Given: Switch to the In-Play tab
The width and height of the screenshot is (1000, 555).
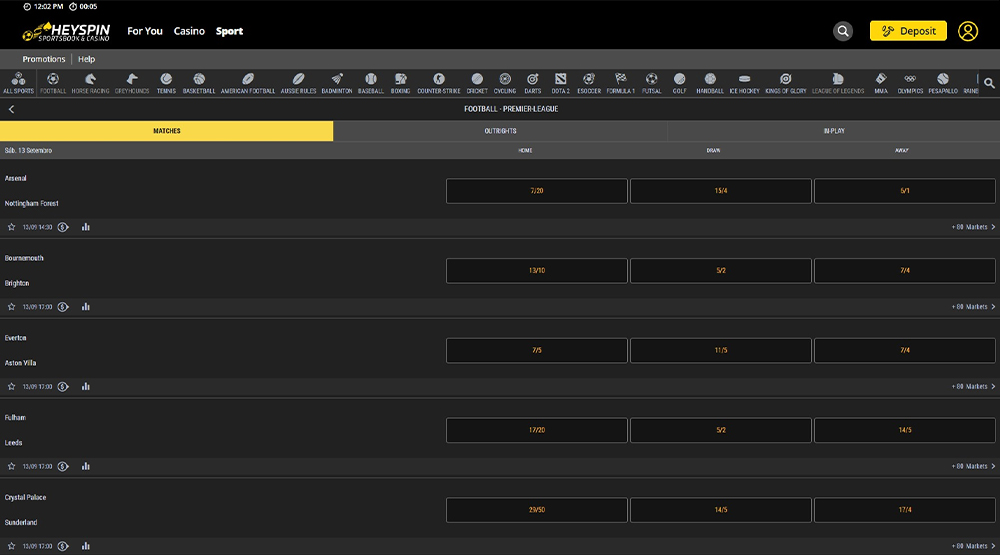Looking at the screenshot, I should (833, 131).
